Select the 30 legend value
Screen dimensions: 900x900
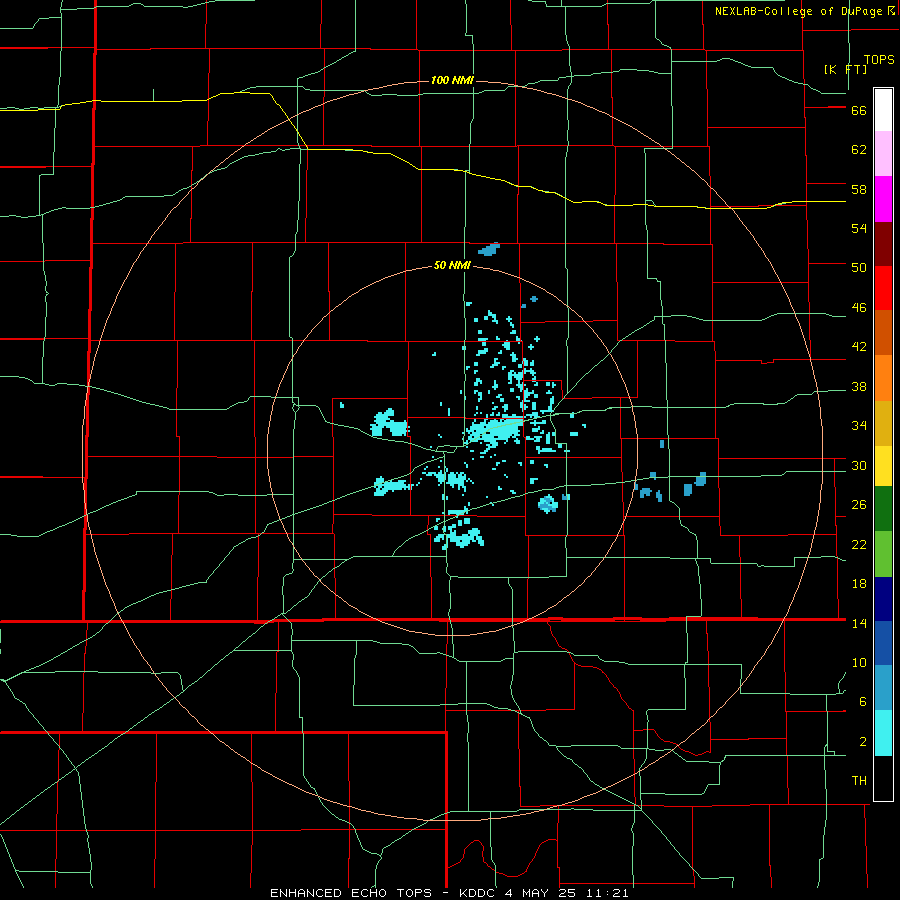click(x=859, y=465)
